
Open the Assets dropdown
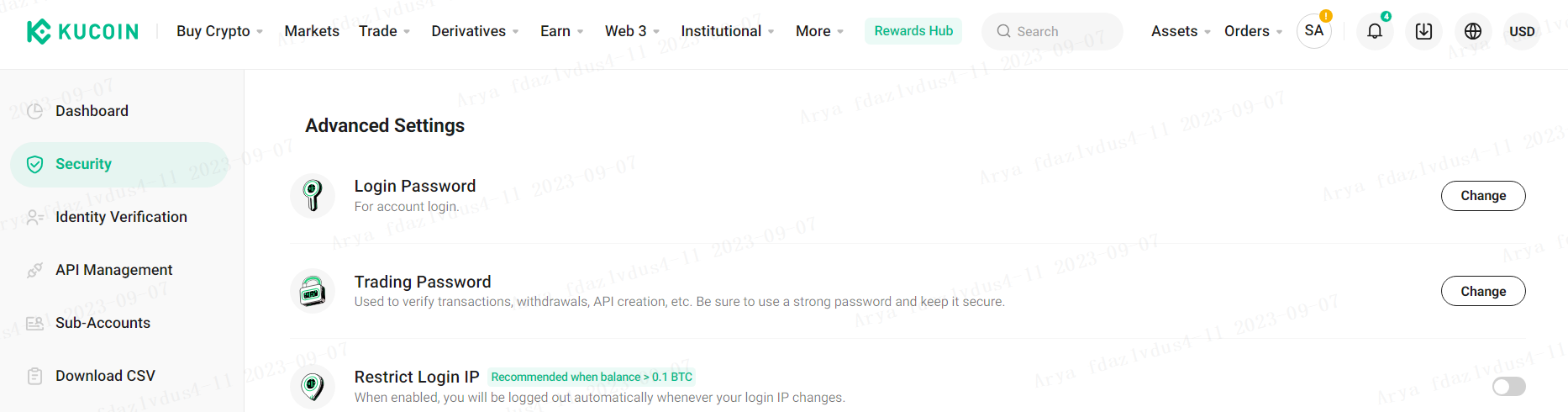click(x=1181, y=31)
